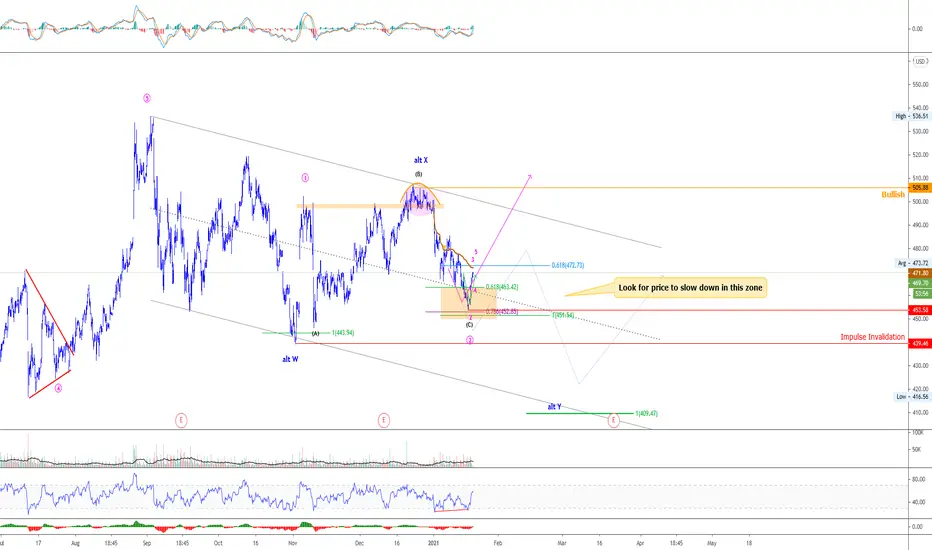Select the 1(443.94) projection label
Image resolution: width=932 pixels, height=550 pixels.
pos(343,333)
